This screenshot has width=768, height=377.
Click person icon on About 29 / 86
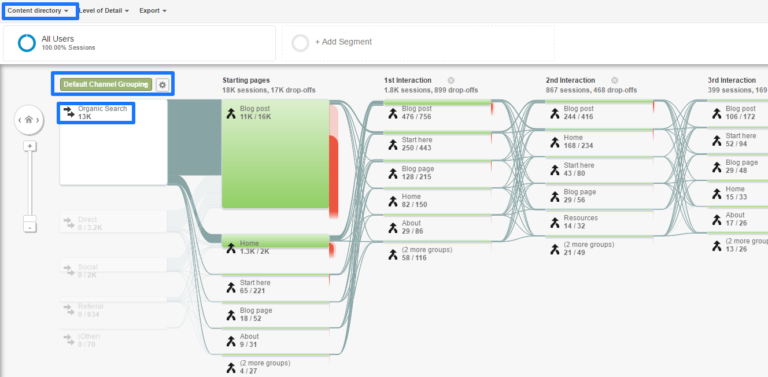click(x=393, y=227)
